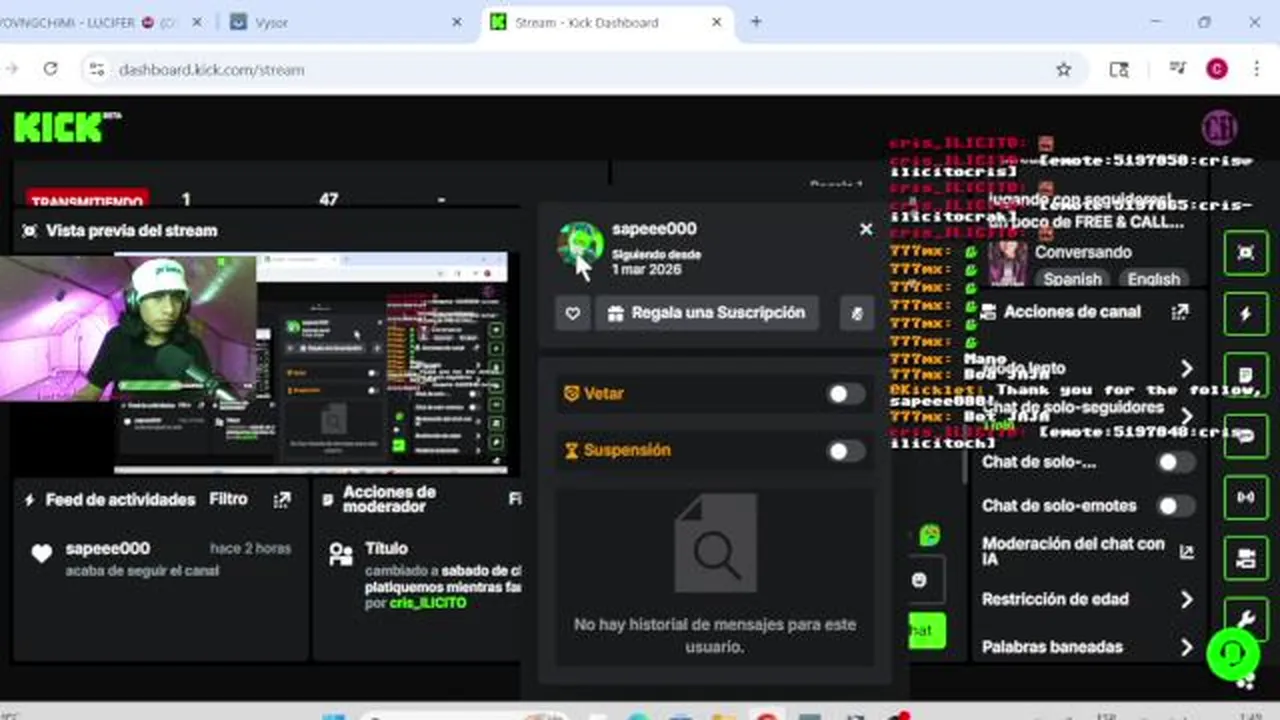Click the address bar dashboard.kick.com/stream
The image size is (1280, 720).
tap(211, 70)
